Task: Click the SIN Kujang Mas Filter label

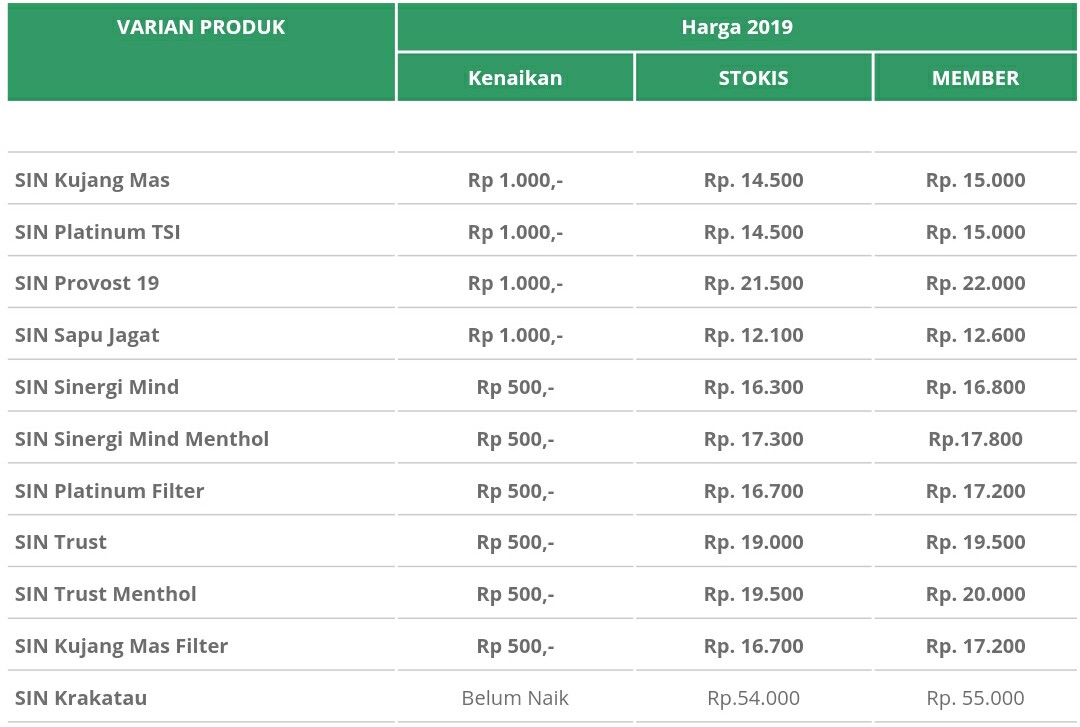Action: [x=121, y=646]
